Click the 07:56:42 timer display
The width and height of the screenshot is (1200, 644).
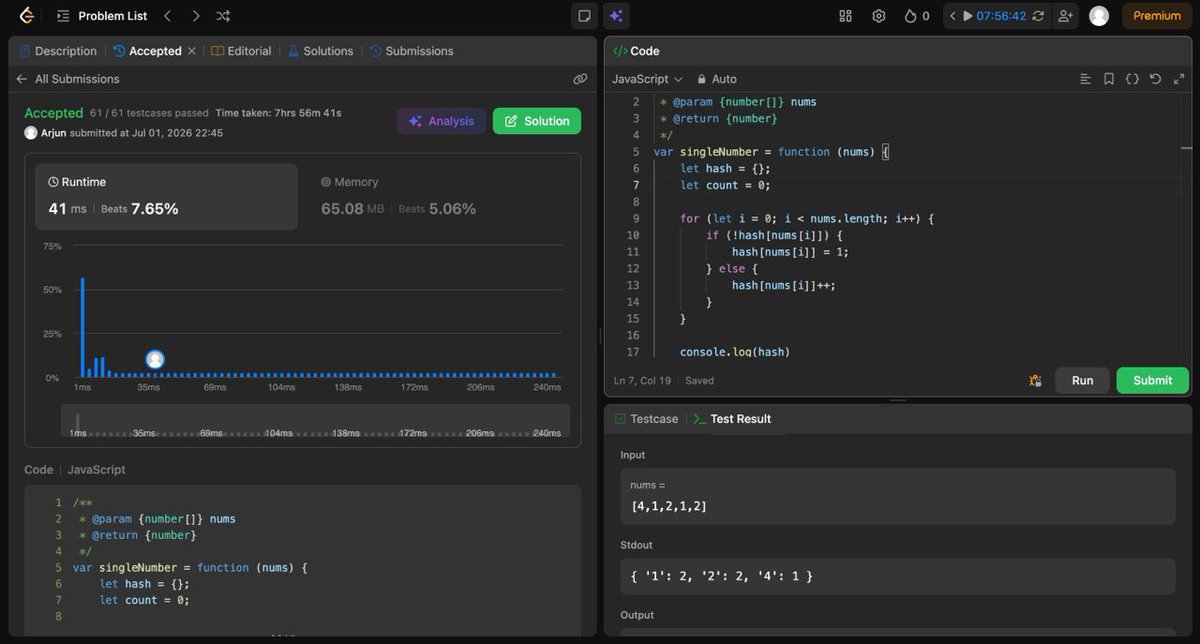(x=1001, y=16)
